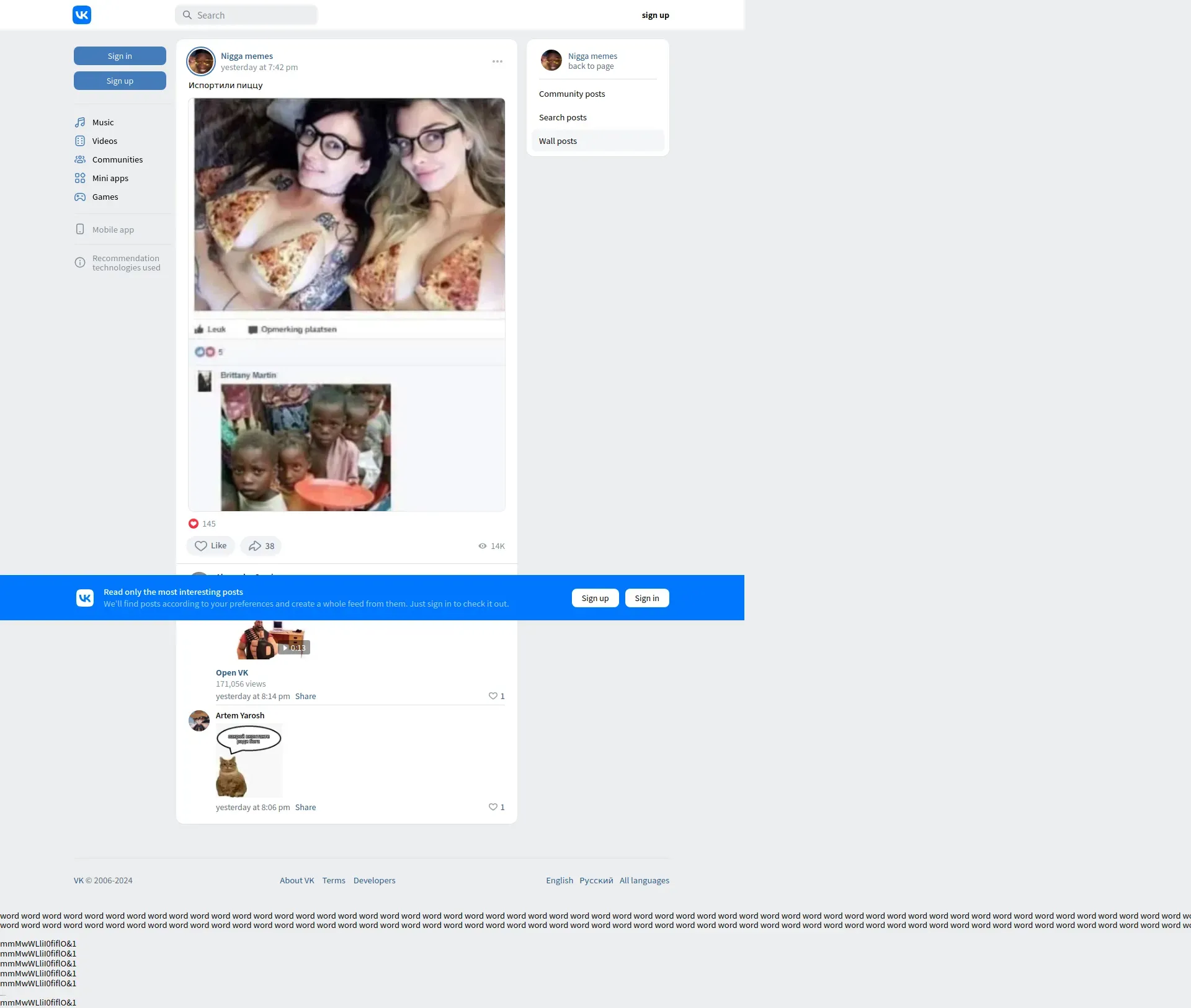Click the VK logo in the header
Image resolution: width=1191 pixels, height=1008 pixels.
pos(82,15)
